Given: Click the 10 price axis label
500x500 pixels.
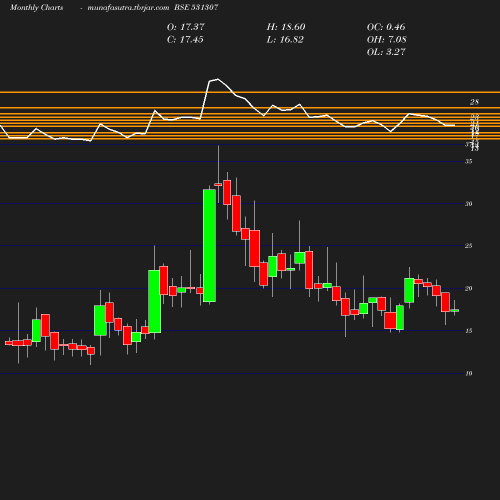Looking at the screenshot, I should pyautogui.click(x=469, y=374).
